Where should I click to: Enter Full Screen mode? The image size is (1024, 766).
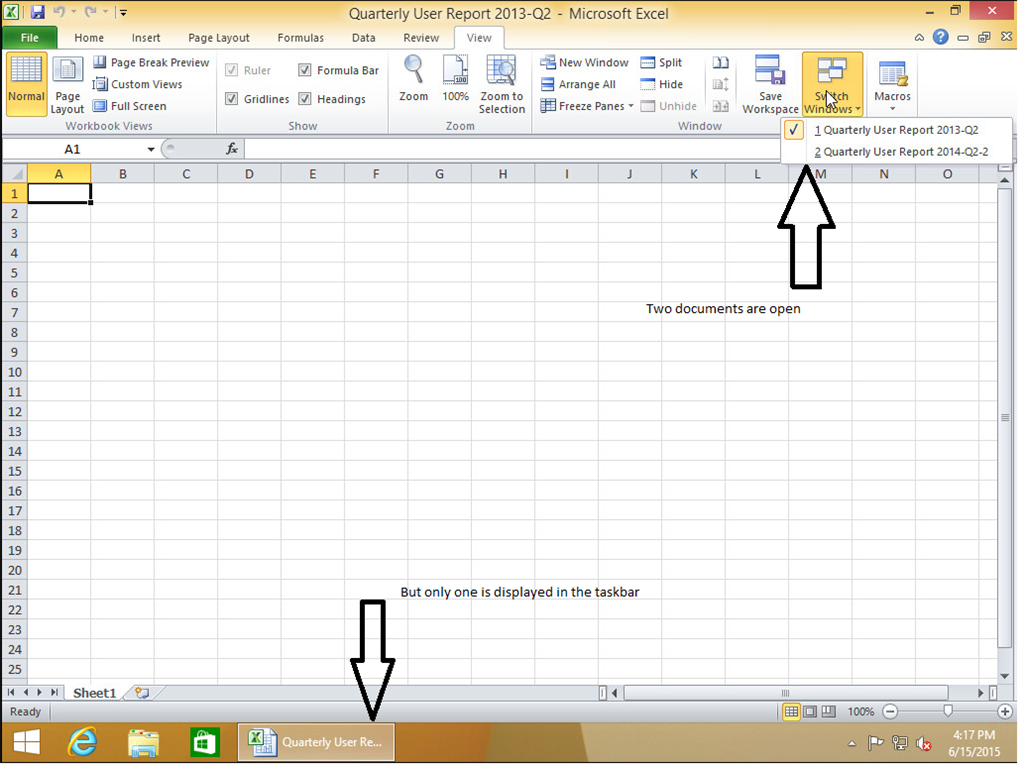click(x=129, y=106)
